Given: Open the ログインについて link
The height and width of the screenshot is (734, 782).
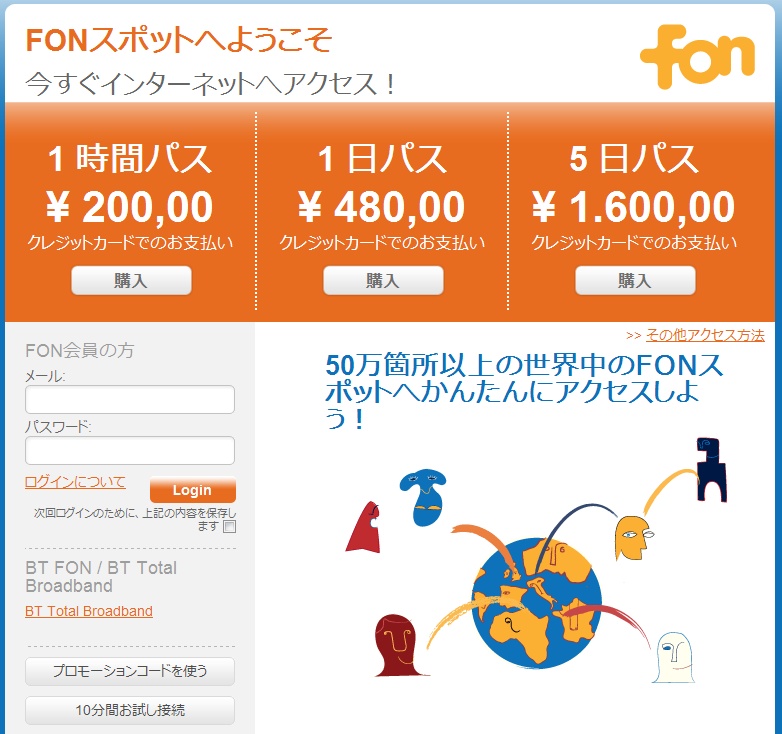Looking at the screenshot, I should pyautogui.click(x=75, y=482).
